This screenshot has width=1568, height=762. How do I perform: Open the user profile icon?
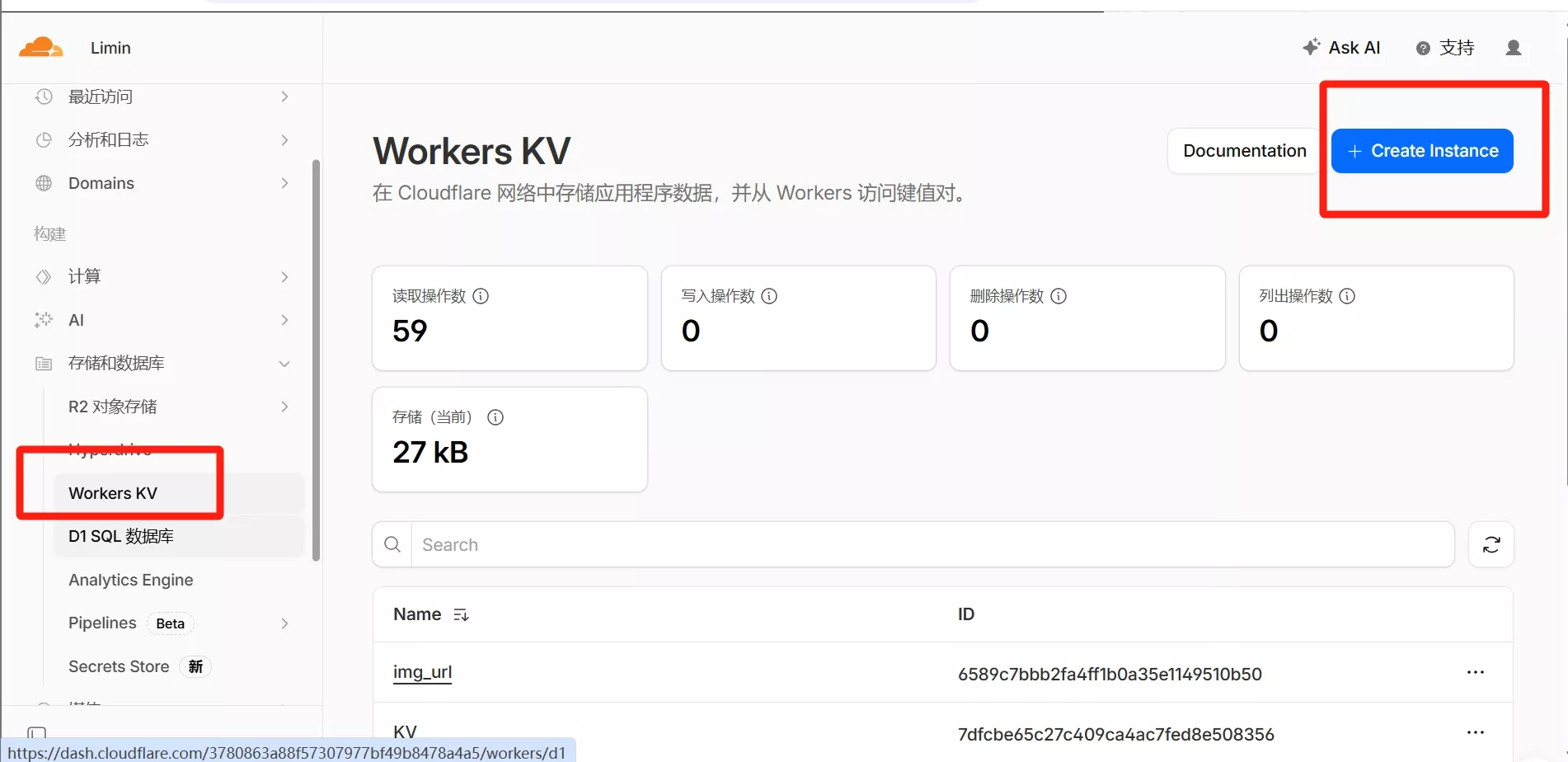(1514, 48)
